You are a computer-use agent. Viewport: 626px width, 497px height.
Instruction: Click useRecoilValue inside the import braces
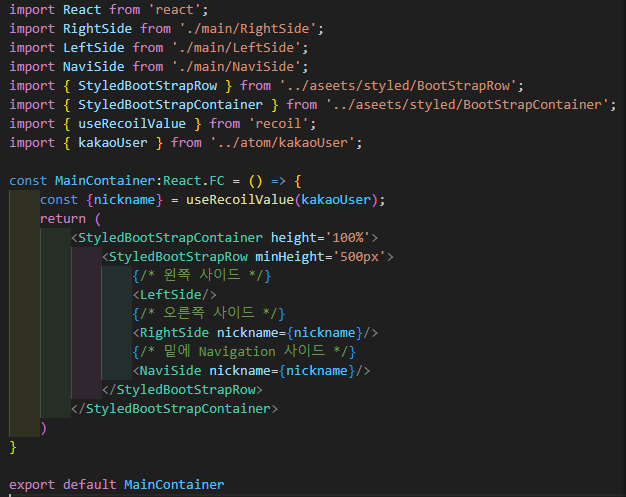(x=132, y=124)
